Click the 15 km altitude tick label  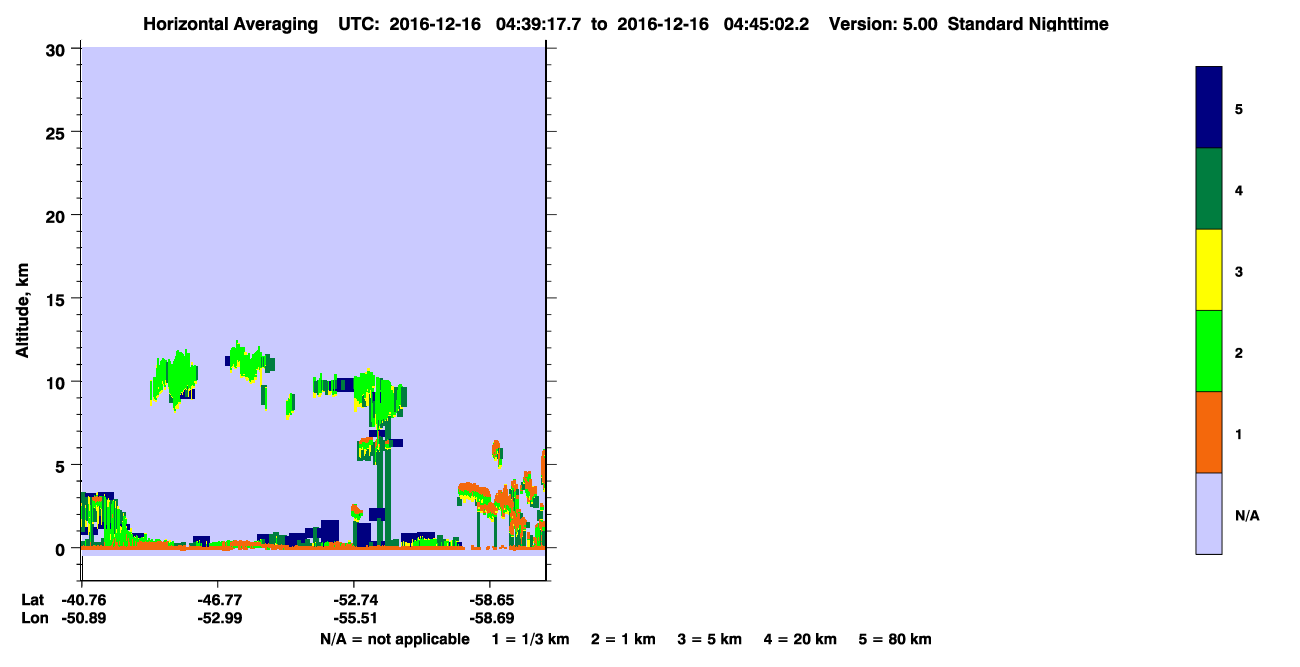click(57, 299)
